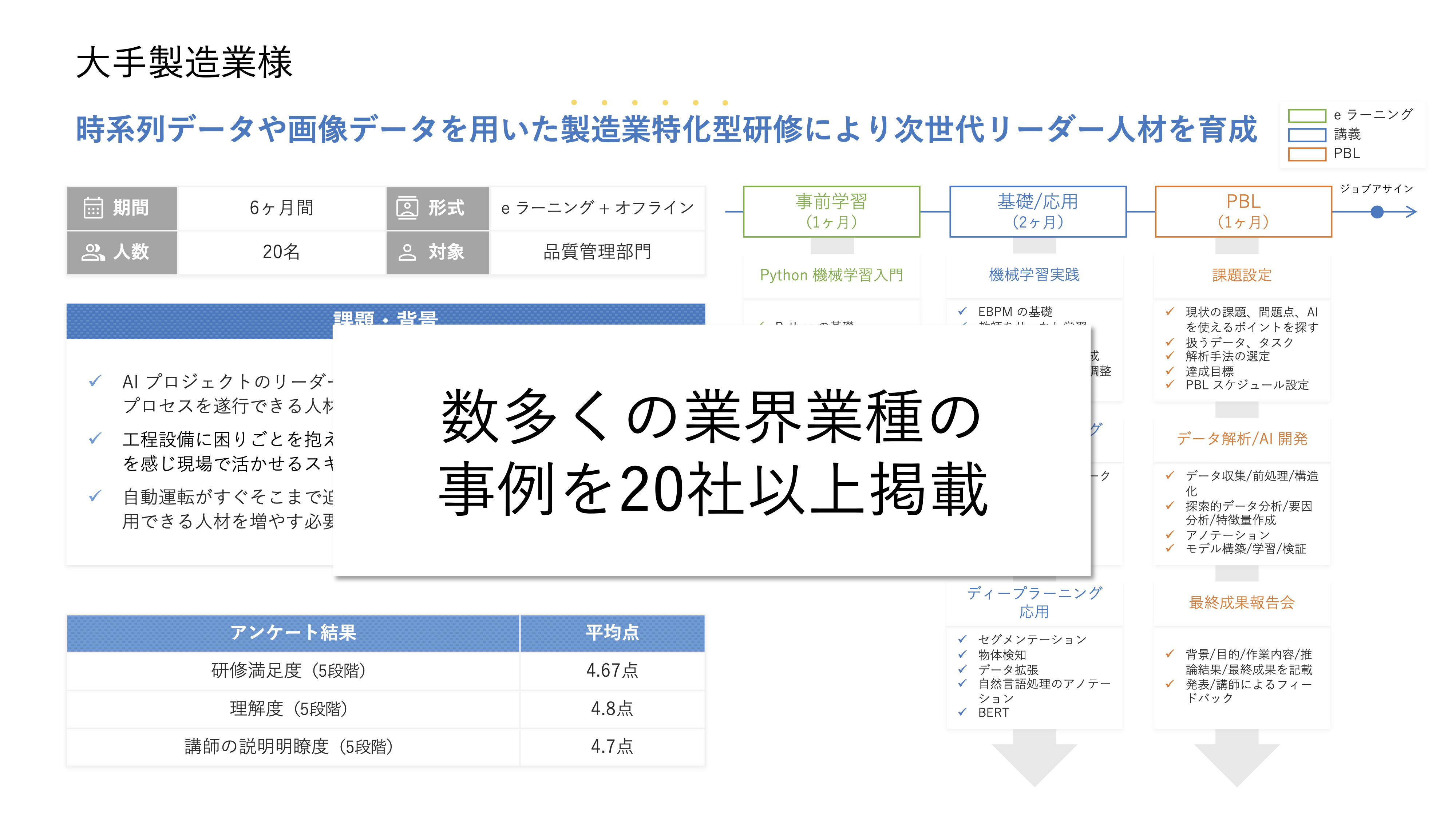Click the アンケート結果 table header
The image size is (1456, 819).
click(293, 633)
